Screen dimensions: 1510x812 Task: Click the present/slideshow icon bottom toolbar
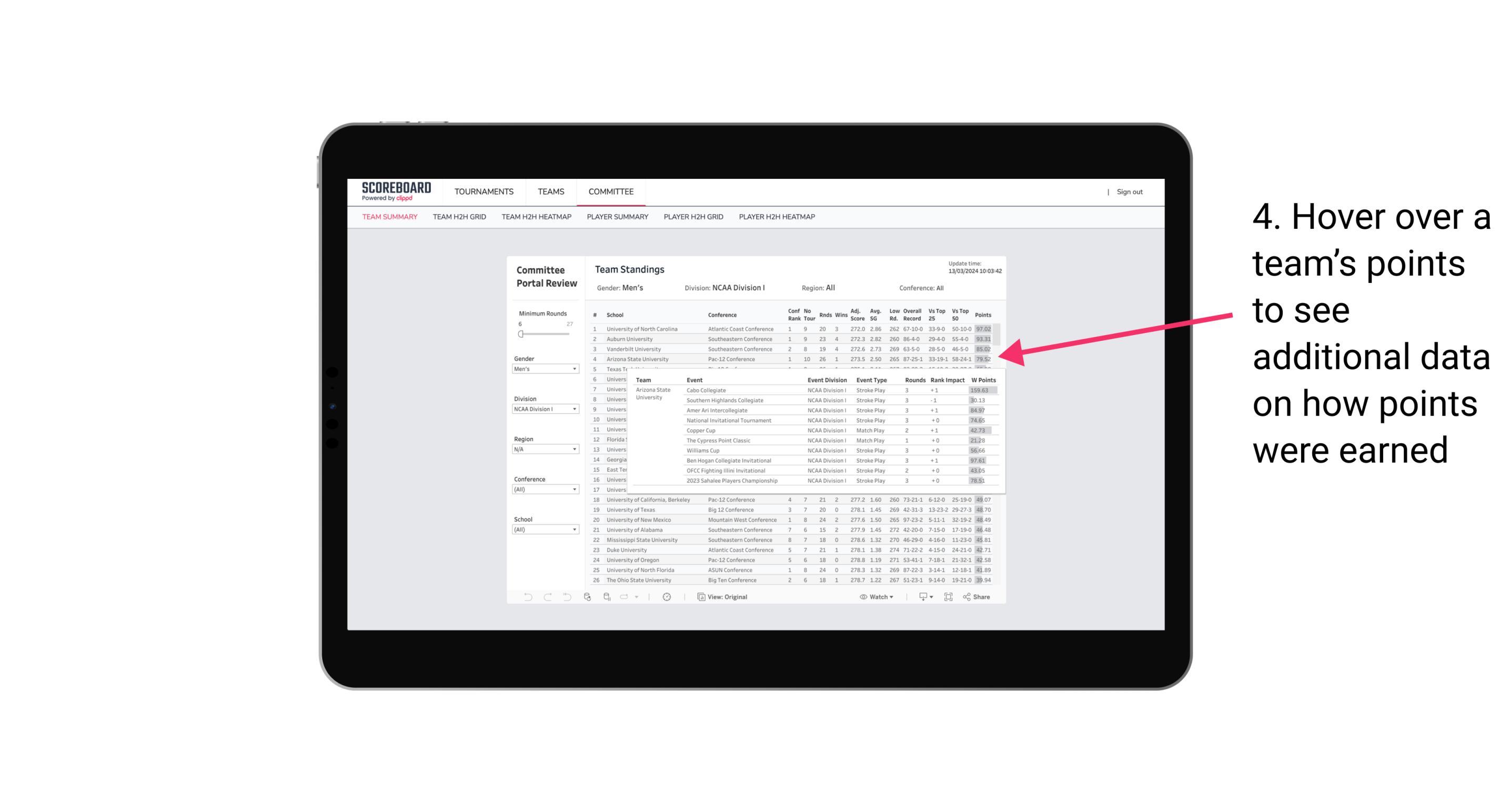coord(922,597)
